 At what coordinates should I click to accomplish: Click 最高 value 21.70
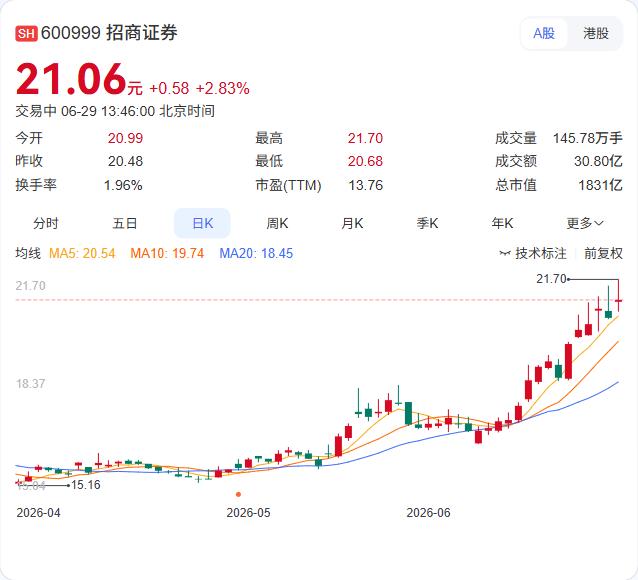365,138
